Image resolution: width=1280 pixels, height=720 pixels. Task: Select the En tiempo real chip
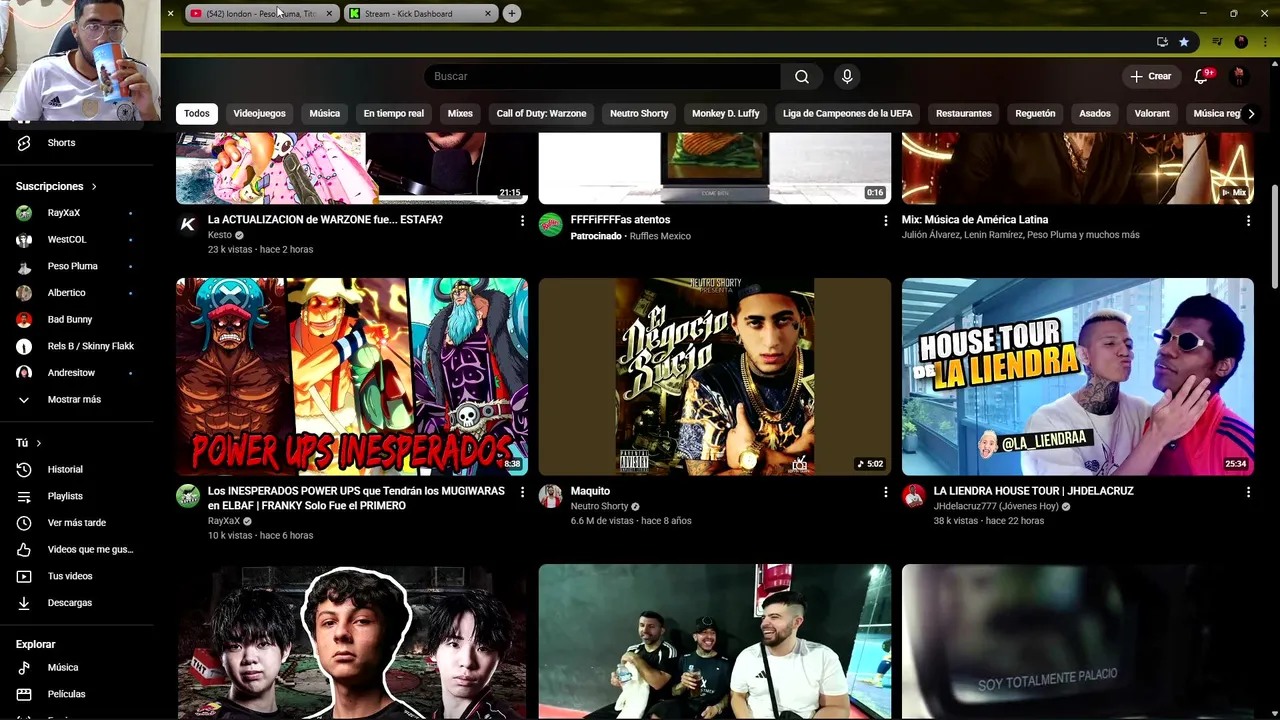pos(394,113)
